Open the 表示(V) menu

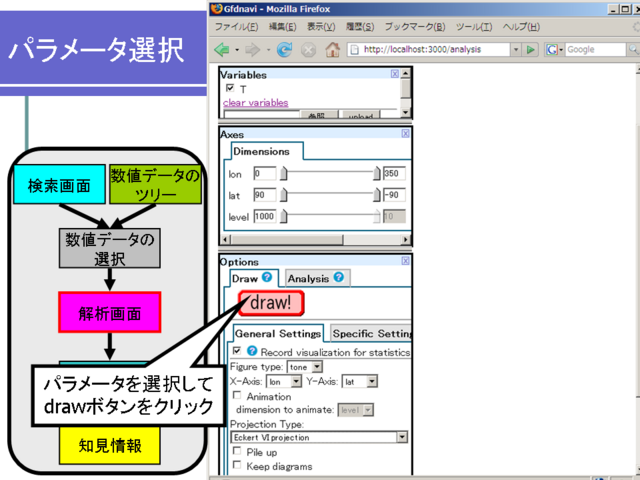click(321, 27)
